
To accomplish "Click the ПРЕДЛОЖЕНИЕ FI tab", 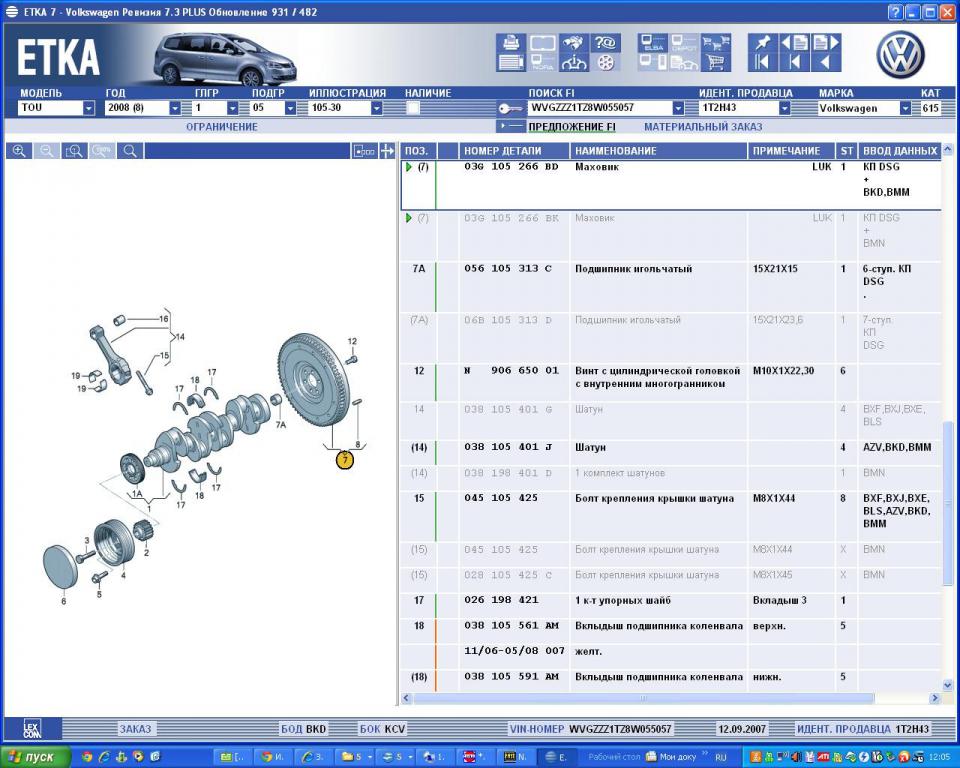I will click(572, 127).
